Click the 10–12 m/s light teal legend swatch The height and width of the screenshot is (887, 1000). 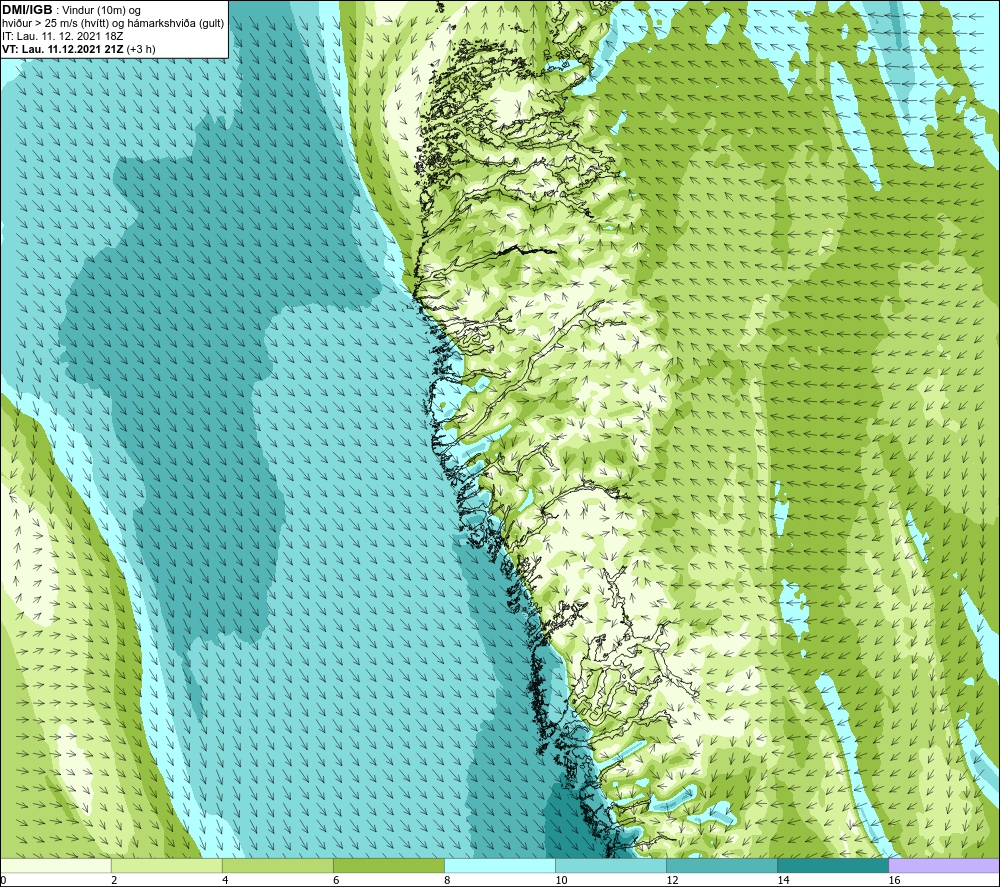[610, 865]
